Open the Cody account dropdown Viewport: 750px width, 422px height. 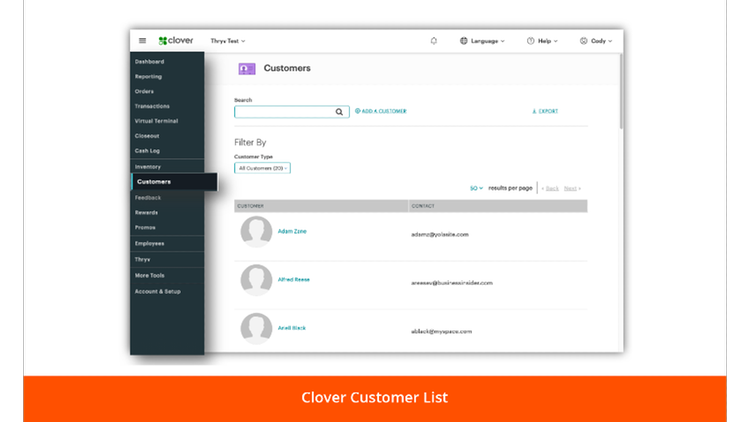pyautogui.click(x=601, y=41)
